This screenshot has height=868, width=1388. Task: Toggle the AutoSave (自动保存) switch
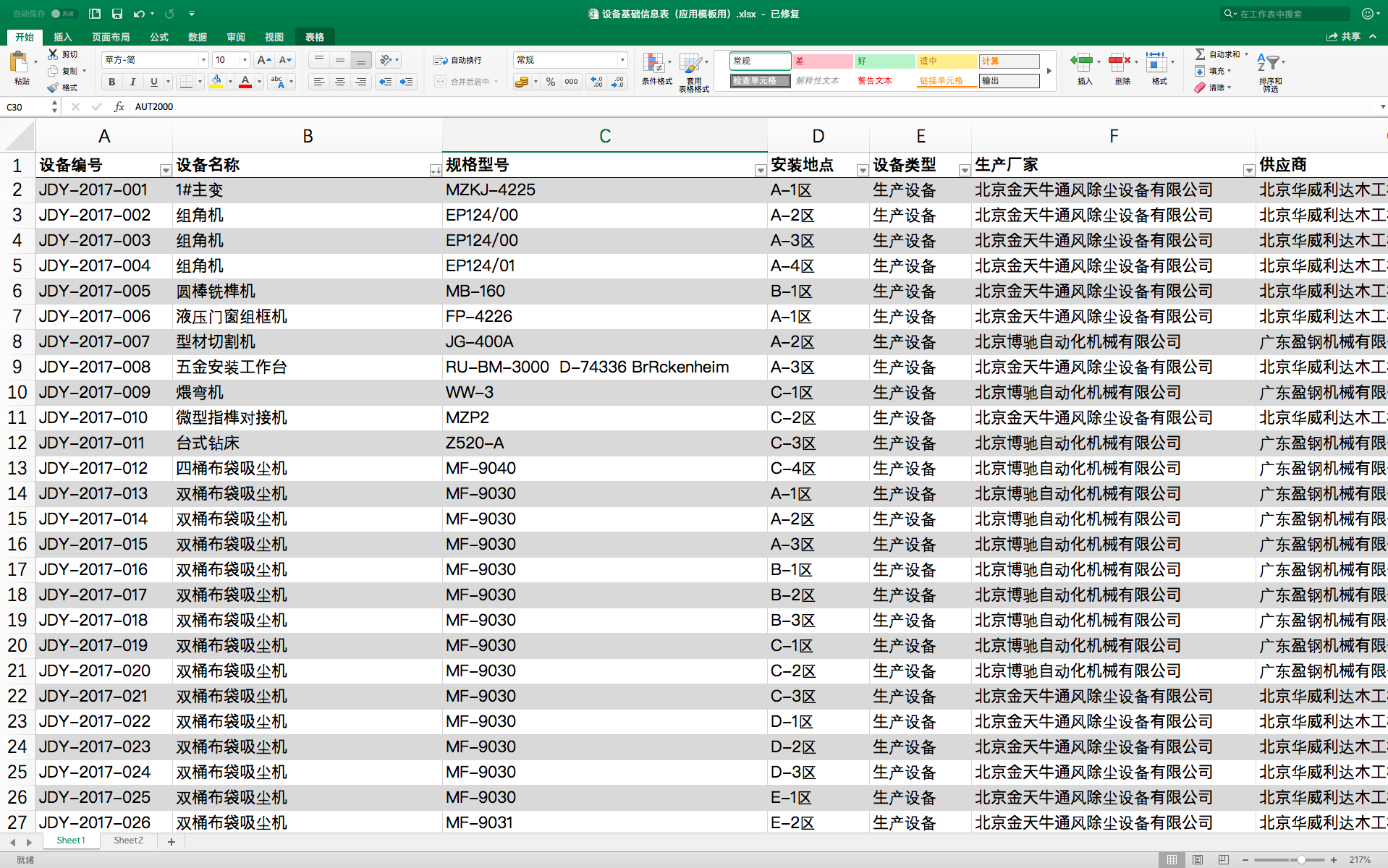64,14
